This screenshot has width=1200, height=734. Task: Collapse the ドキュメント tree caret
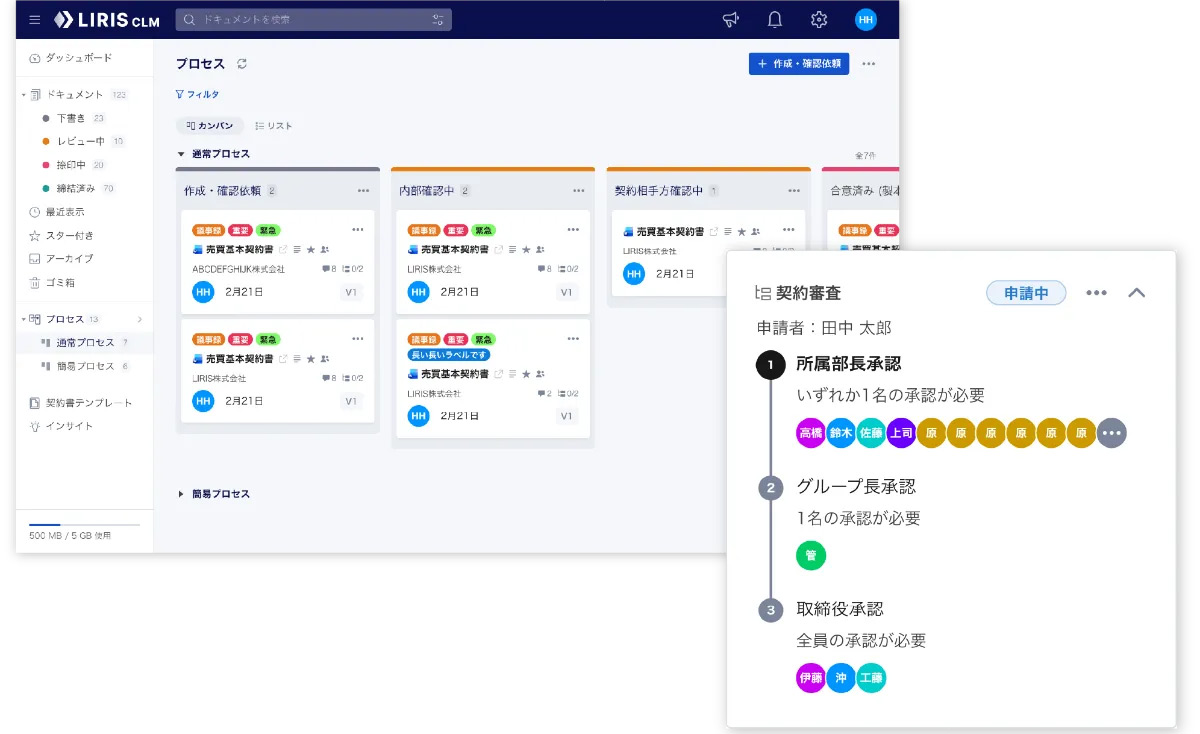coord(23,95)
